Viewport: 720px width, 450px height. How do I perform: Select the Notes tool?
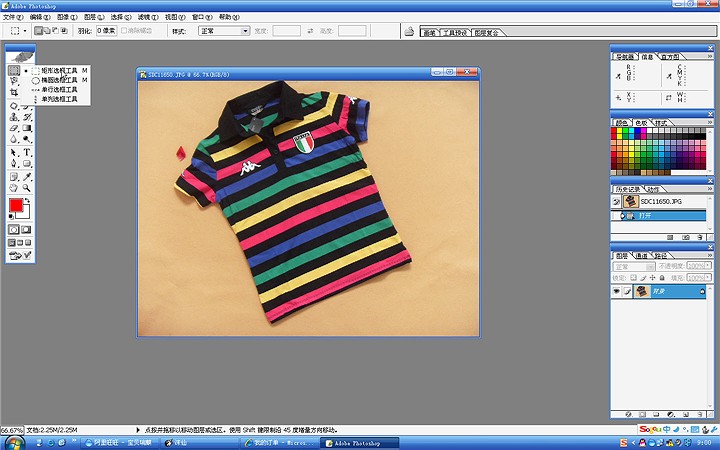click(14, 176)
